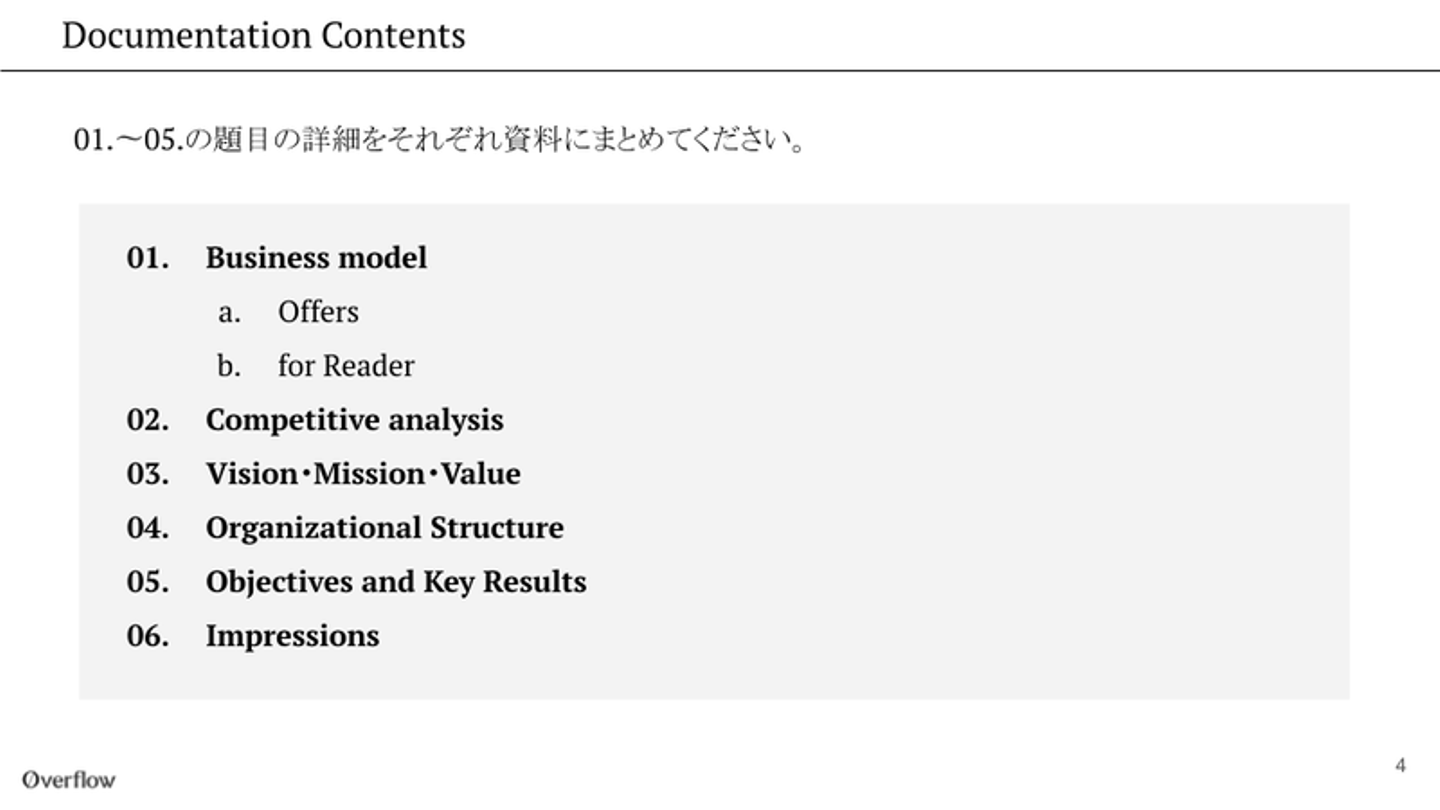
Task: Click the slide page number 4
Action: (1400, 766)
